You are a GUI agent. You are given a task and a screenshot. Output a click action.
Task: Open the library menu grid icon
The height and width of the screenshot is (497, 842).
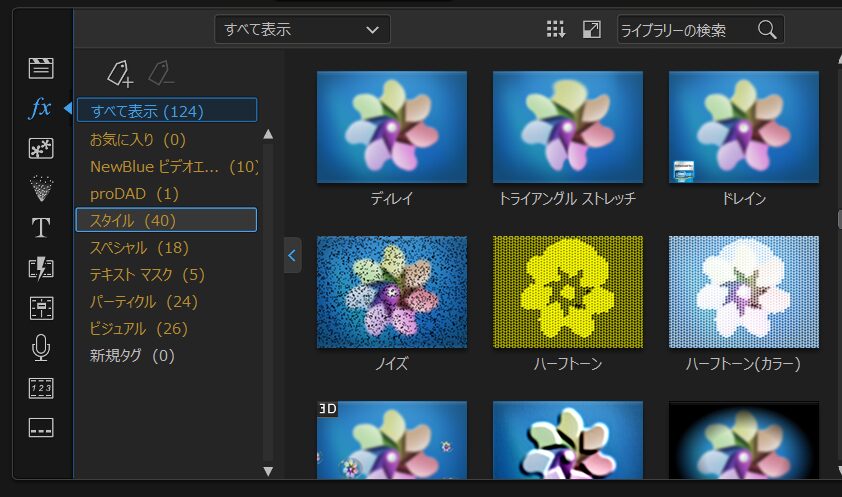coord(555,29)
